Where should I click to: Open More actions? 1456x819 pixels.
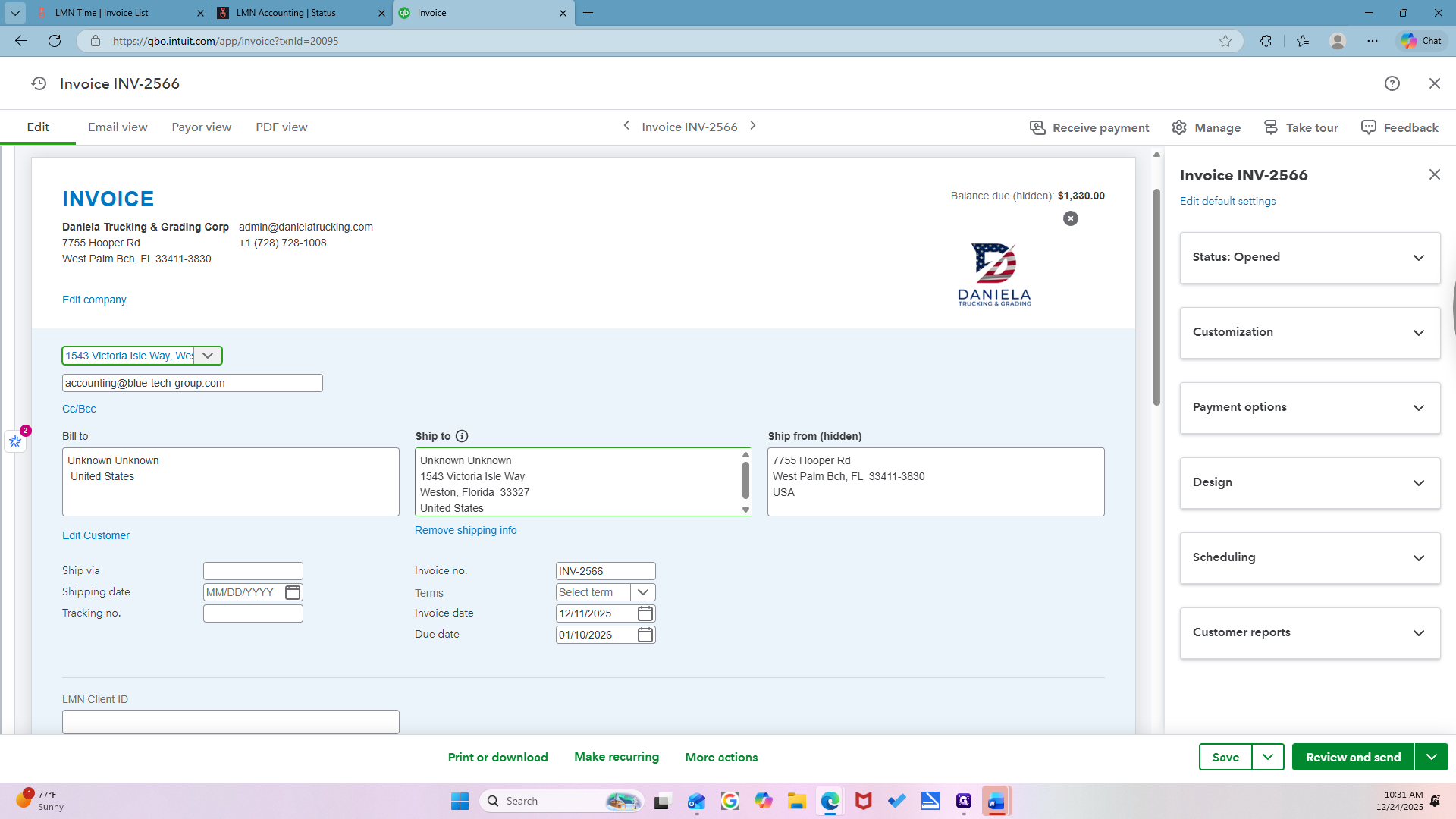click(721, 757)
